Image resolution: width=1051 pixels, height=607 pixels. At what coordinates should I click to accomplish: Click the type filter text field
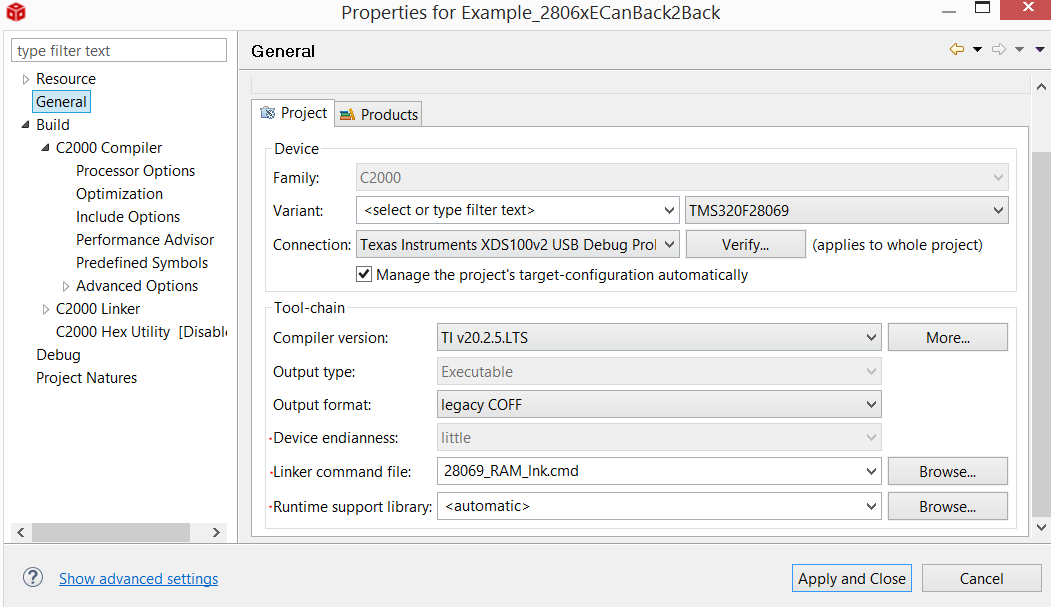(119, 50)
